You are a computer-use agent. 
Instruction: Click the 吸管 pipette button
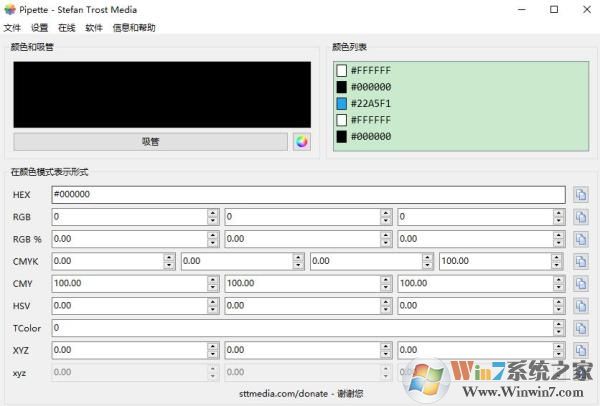click(150, 142)
